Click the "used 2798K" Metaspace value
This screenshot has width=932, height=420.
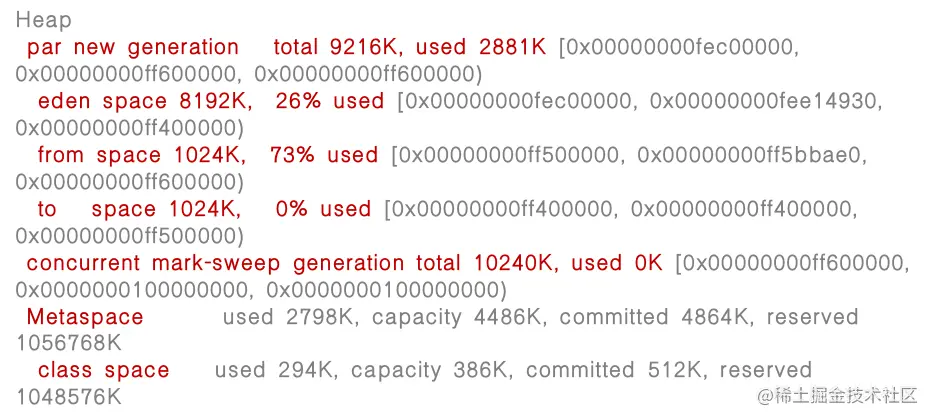coord(289,317)
